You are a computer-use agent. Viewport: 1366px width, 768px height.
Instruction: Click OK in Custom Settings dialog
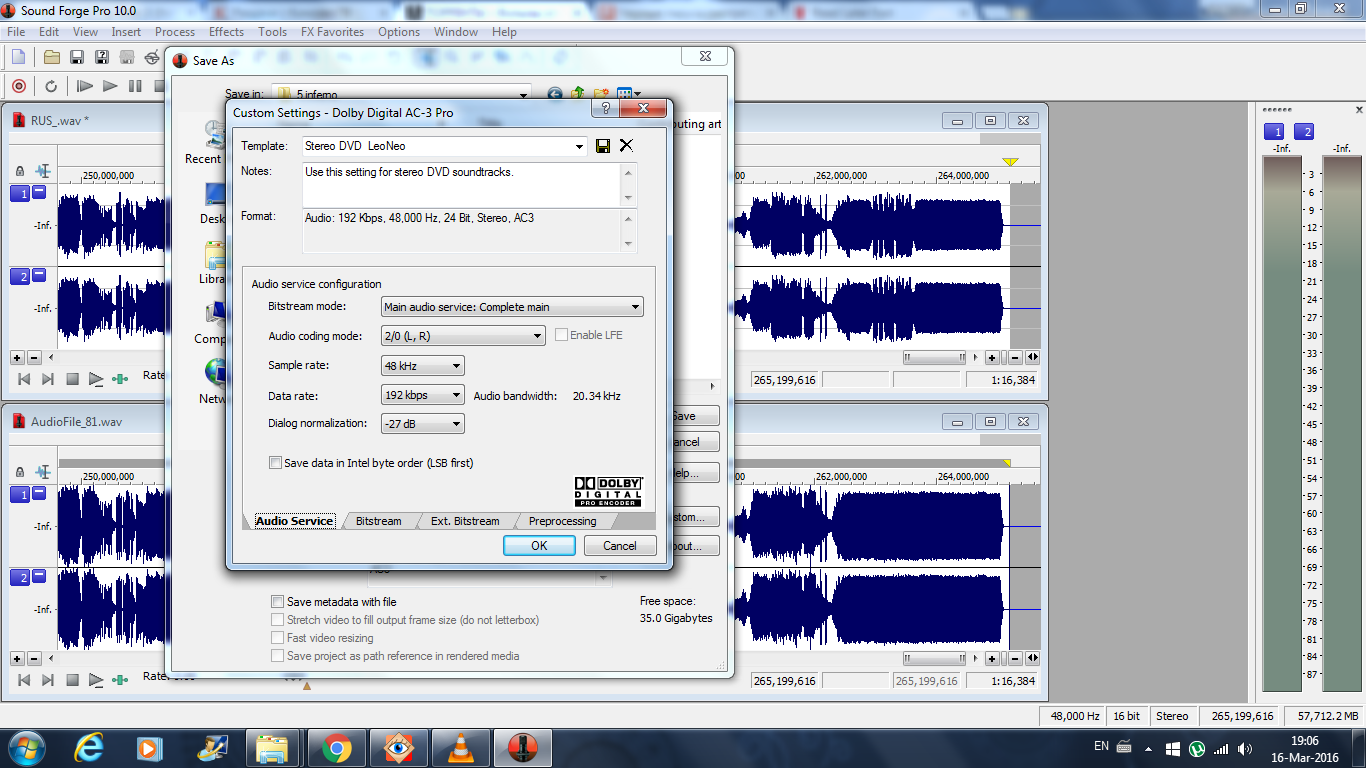pyautogui.click(x=539, y=546)
